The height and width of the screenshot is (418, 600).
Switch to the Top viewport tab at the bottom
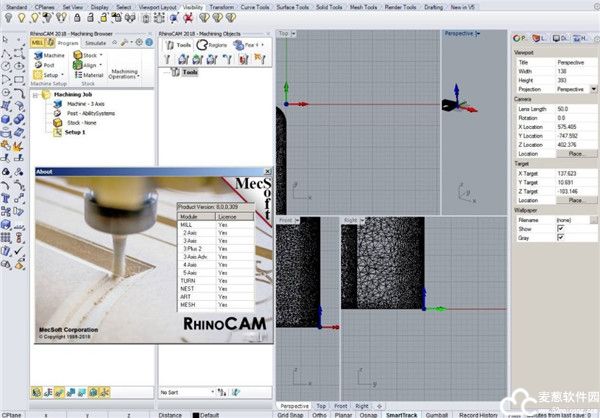321,406
